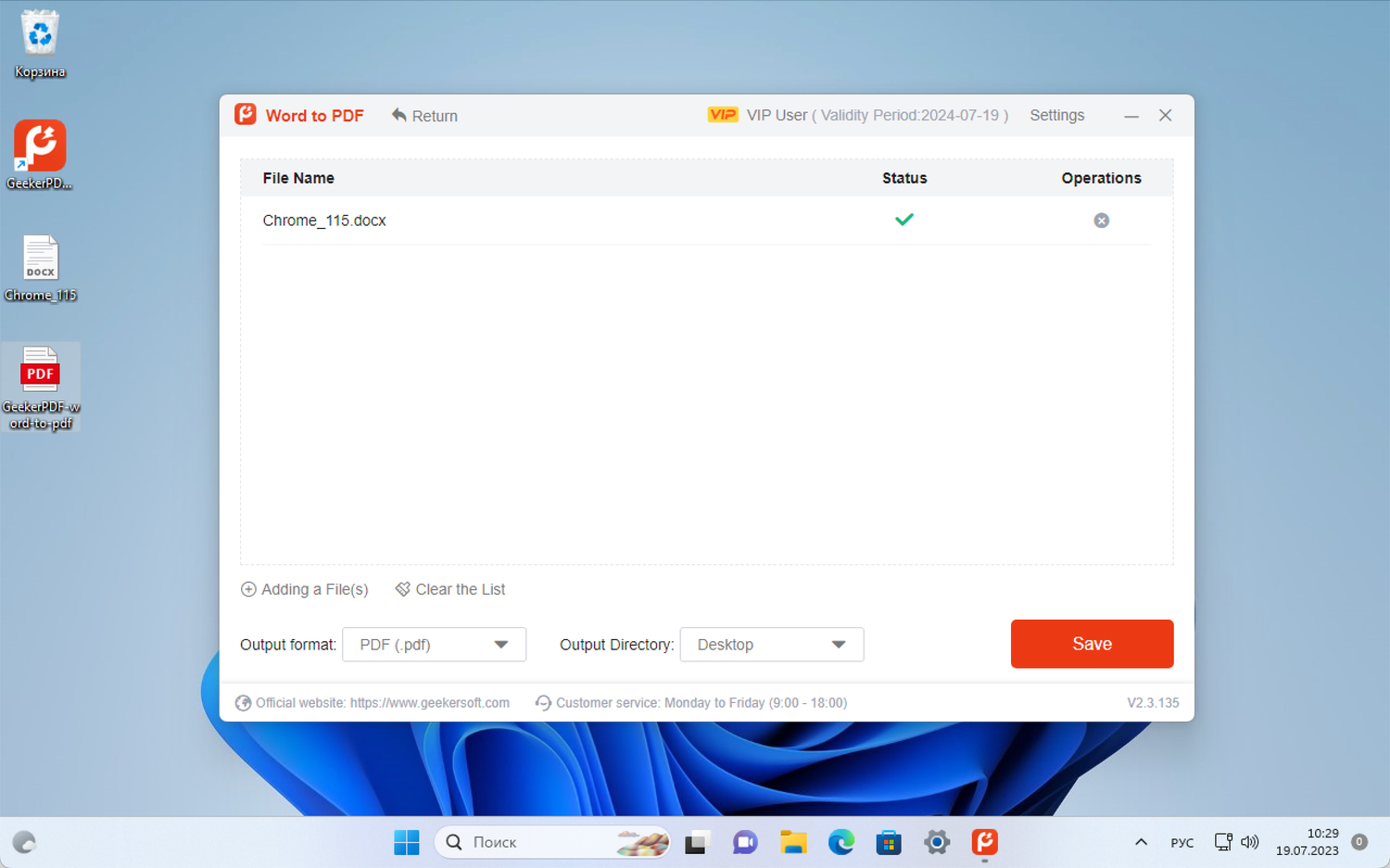Click the widgets icon on taskbar left
Screen dimensions: 1390x868
pyautogui.click(x=24, y=842)
